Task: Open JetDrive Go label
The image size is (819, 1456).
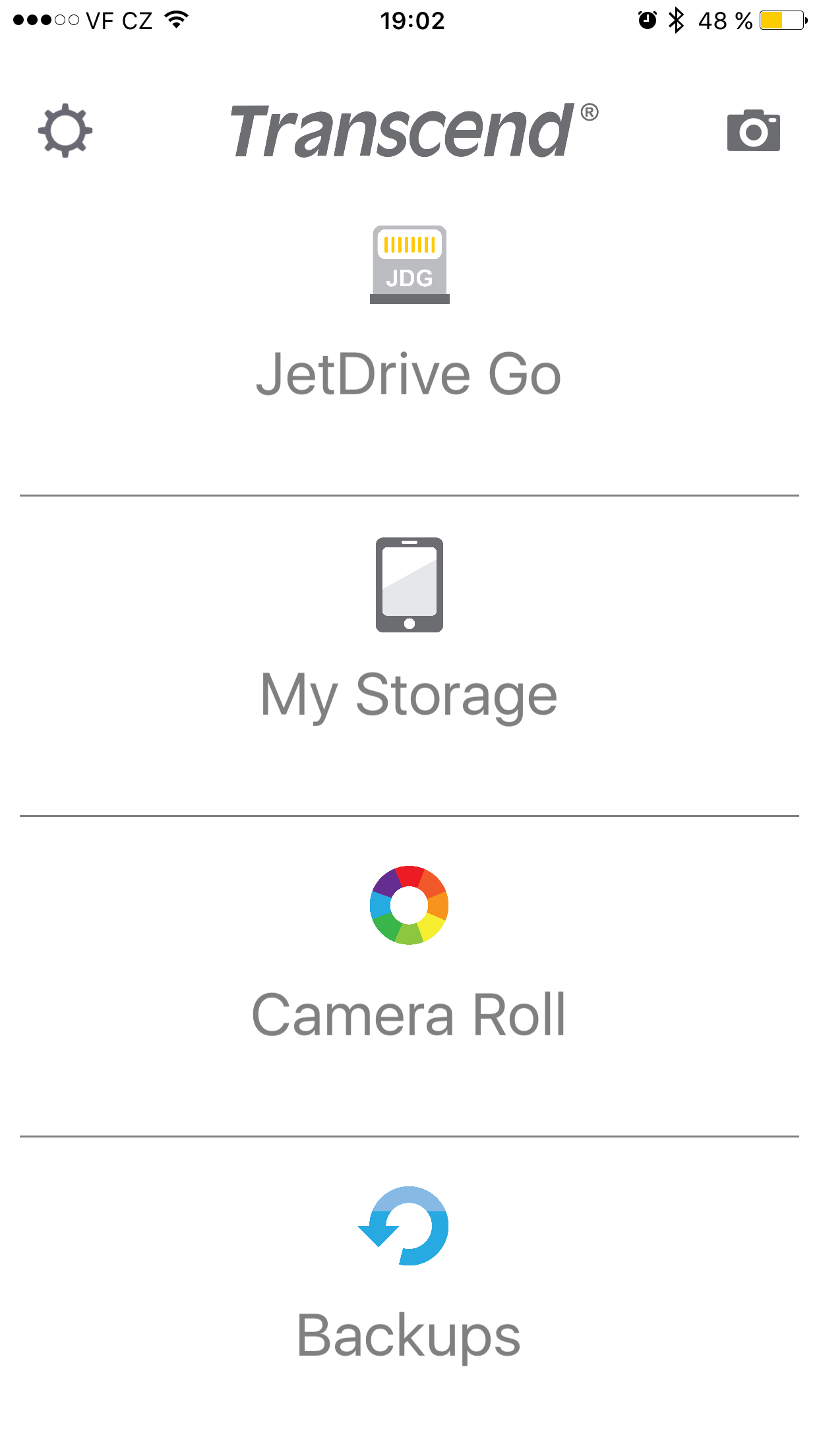Action: coord(409,375)
